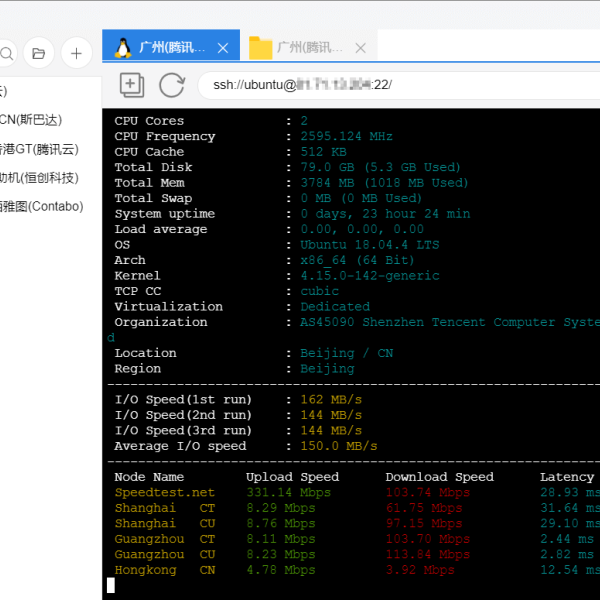Click the '3784 MB (1018 MB Used)' memory value
600x600 pixels.
click(384, 183)
